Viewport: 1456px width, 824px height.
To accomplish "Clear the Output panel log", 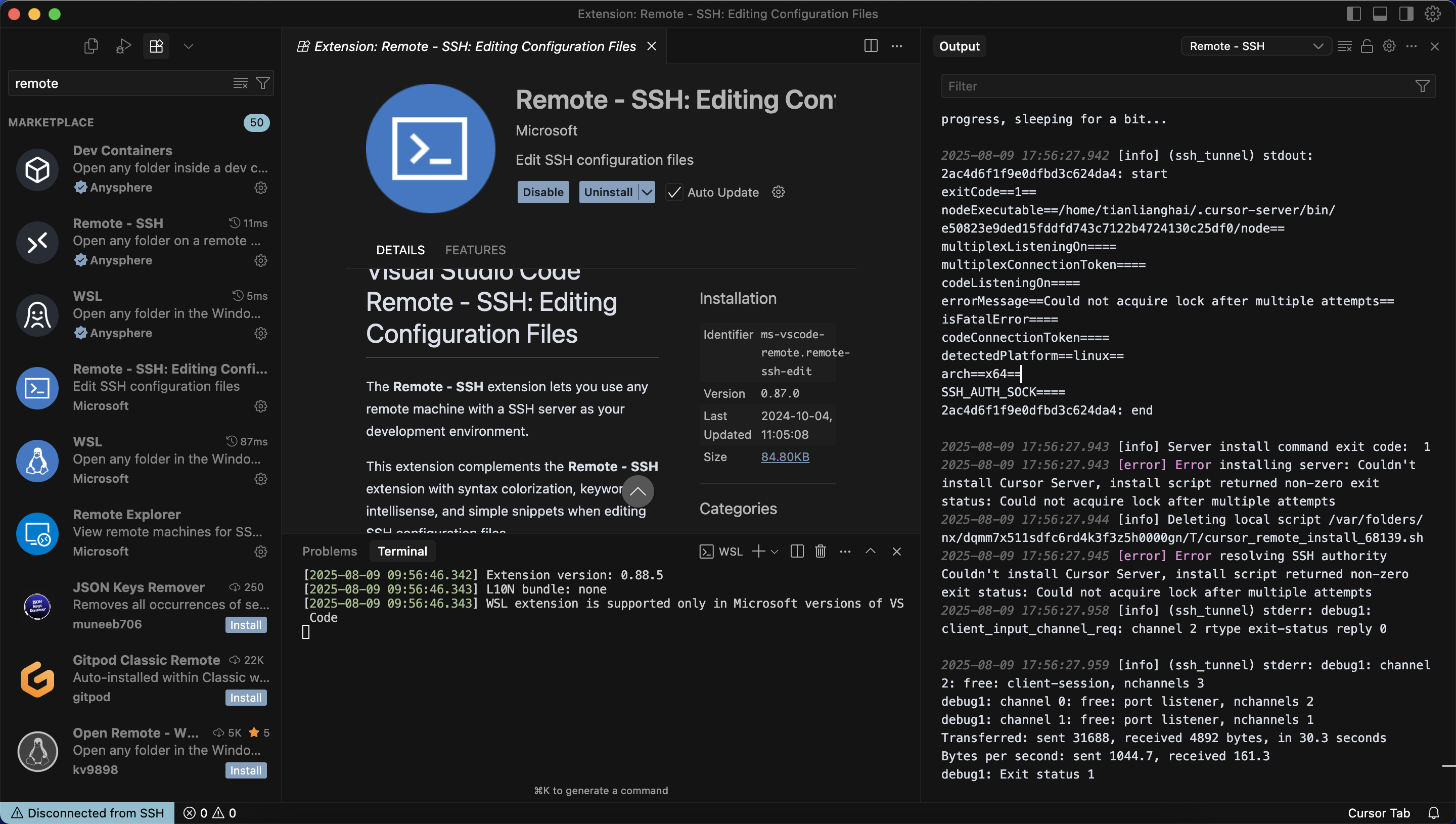I will pyautogui.click(x=1344, y=46).
